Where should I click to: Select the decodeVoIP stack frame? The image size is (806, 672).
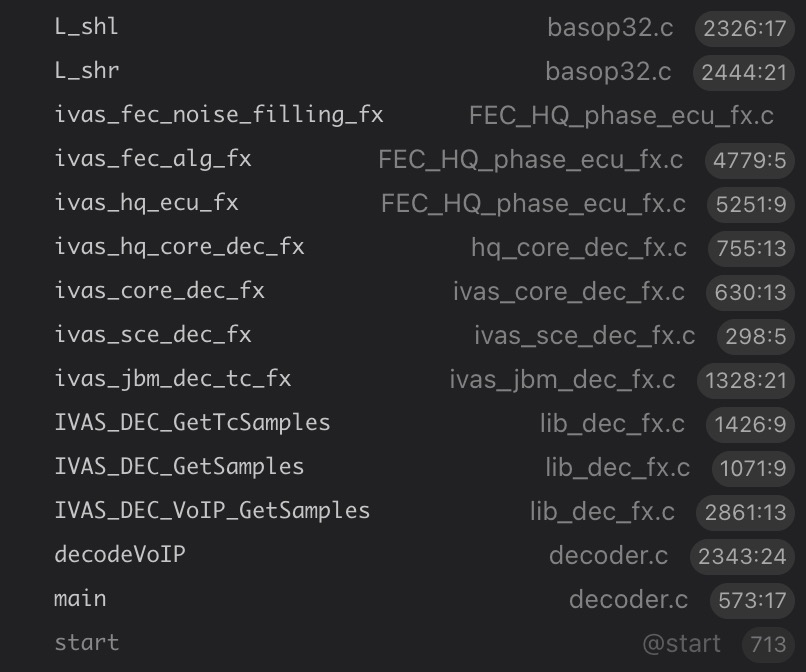119,554
